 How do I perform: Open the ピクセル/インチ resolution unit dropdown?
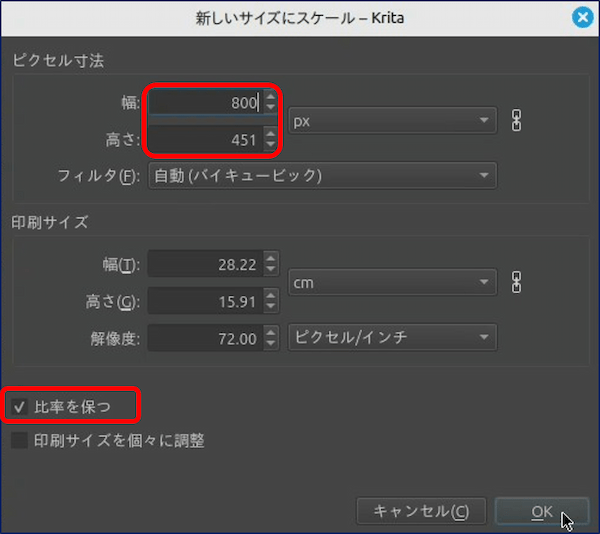392,338
